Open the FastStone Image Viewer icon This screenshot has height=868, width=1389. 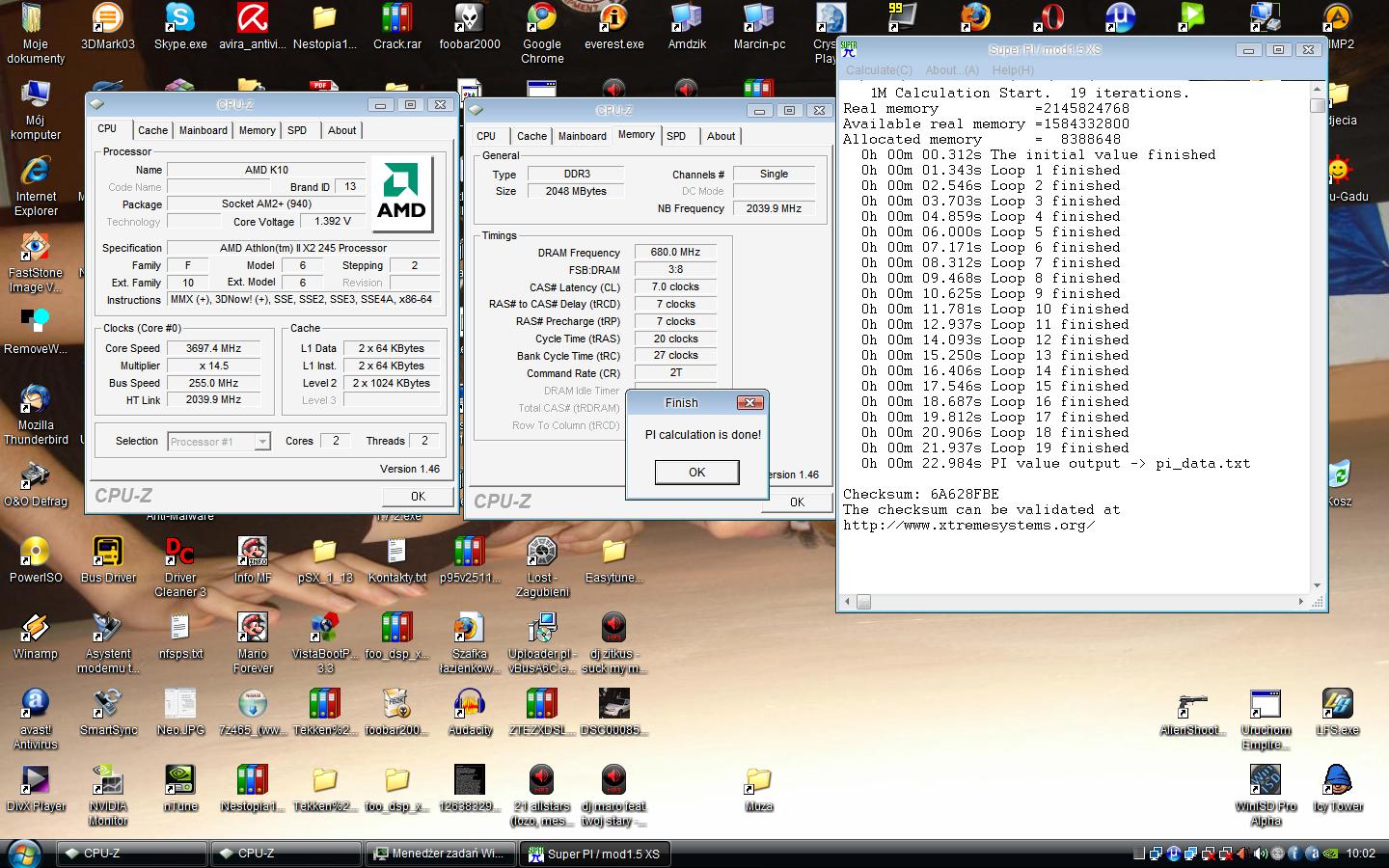[35, 249]
